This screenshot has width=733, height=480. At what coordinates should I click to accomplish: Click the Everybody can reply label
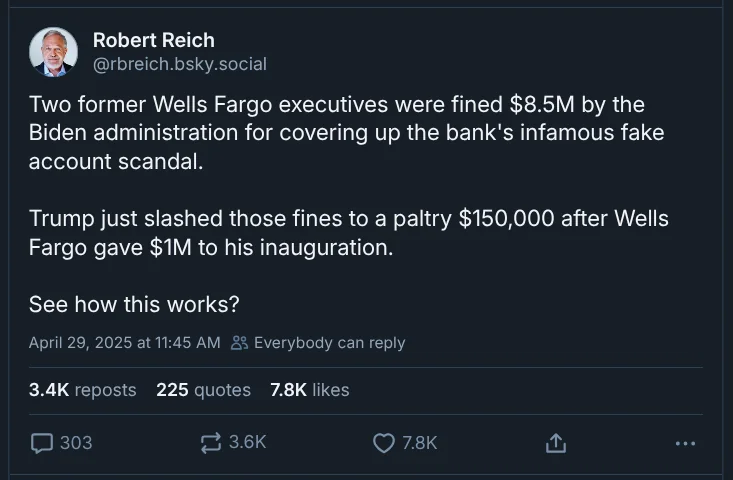click(329, 343)
